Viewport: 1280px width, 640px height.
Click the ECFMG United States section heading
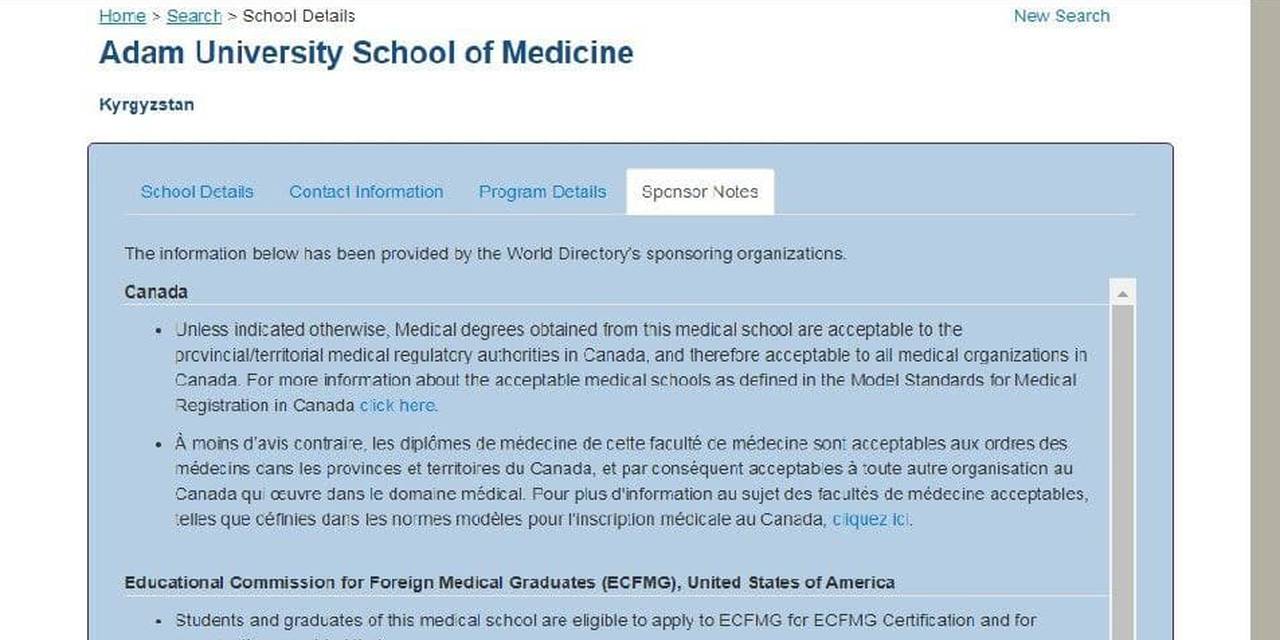pyautogui.click(x=509, y=582)
